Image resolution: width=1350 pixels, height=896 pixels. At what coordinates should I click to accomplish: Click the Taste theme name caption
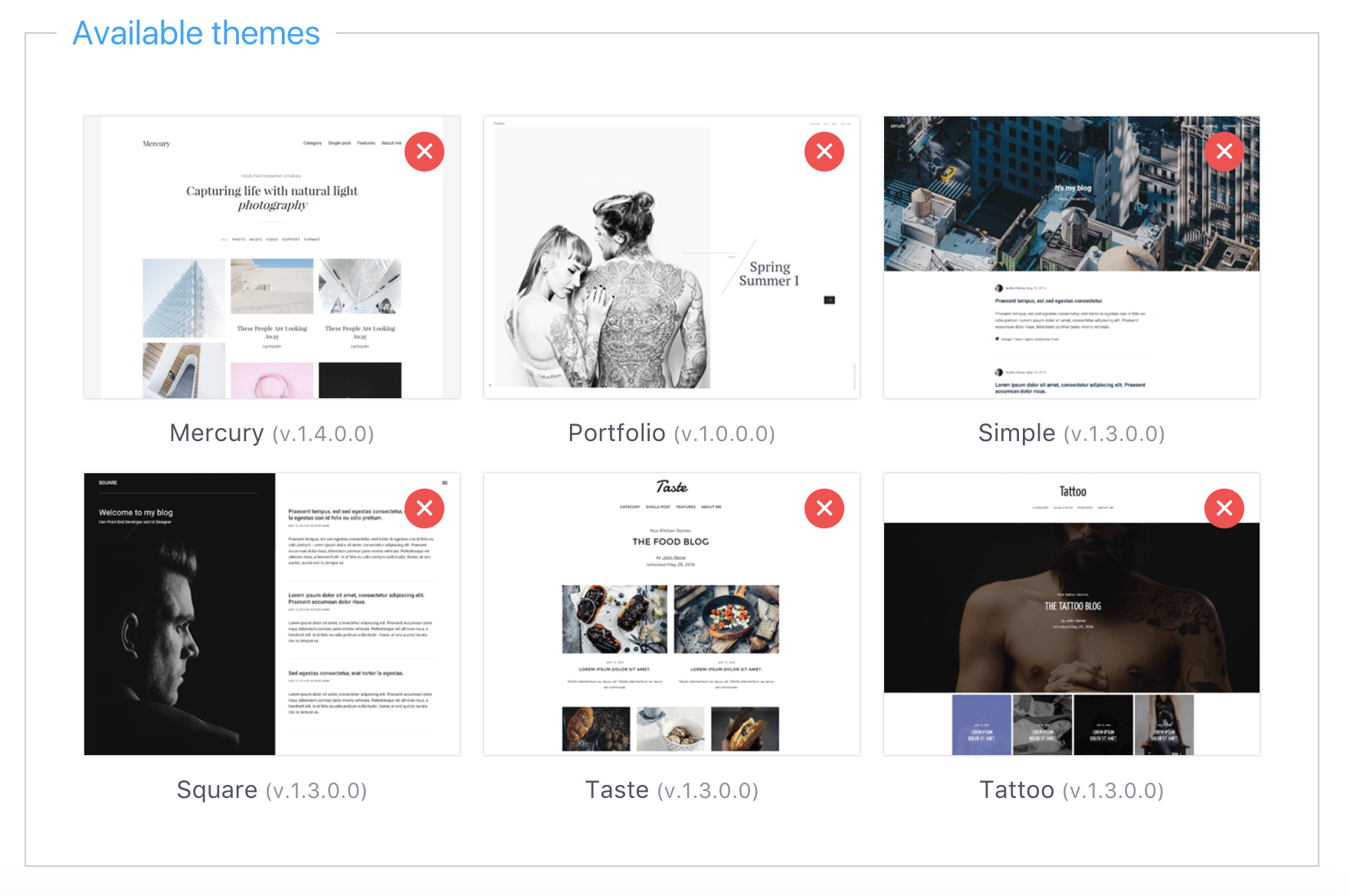617,790
